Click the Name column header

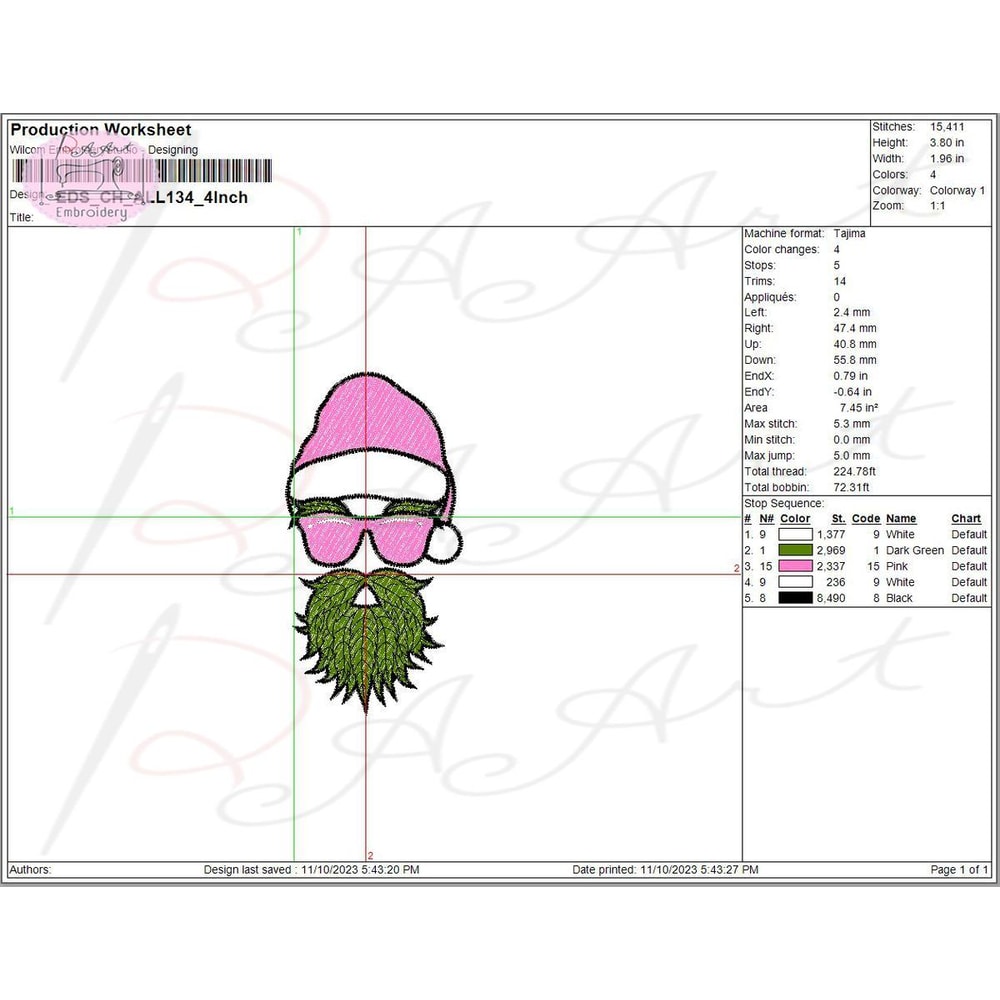[900, 519]
